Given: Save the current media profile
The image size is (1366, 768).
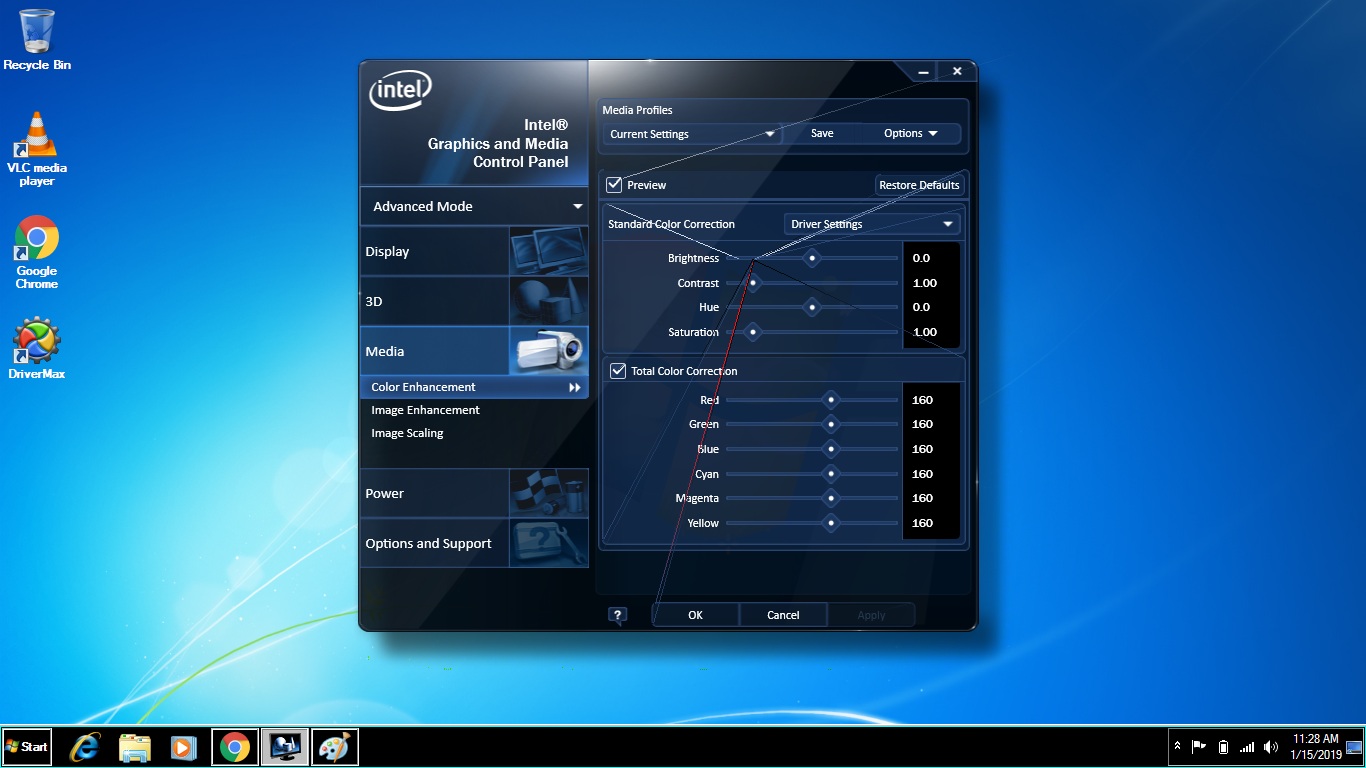Looking at the screenshot, I should (821, 133).
